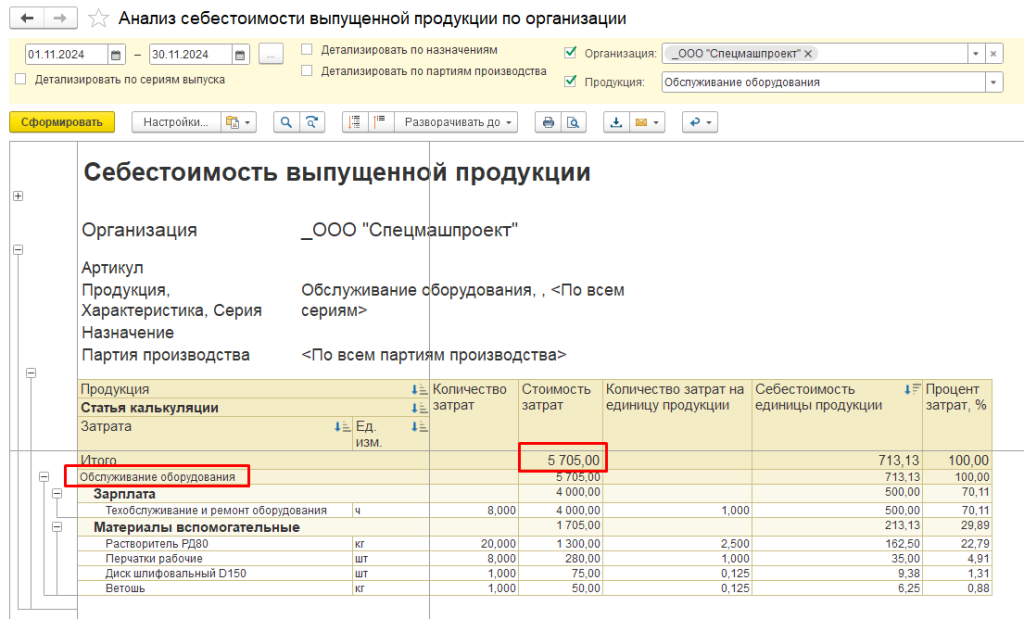Click sort icon in Продукция header
This screenshot has width=1024, height=619.
click(x=419, y=389)
